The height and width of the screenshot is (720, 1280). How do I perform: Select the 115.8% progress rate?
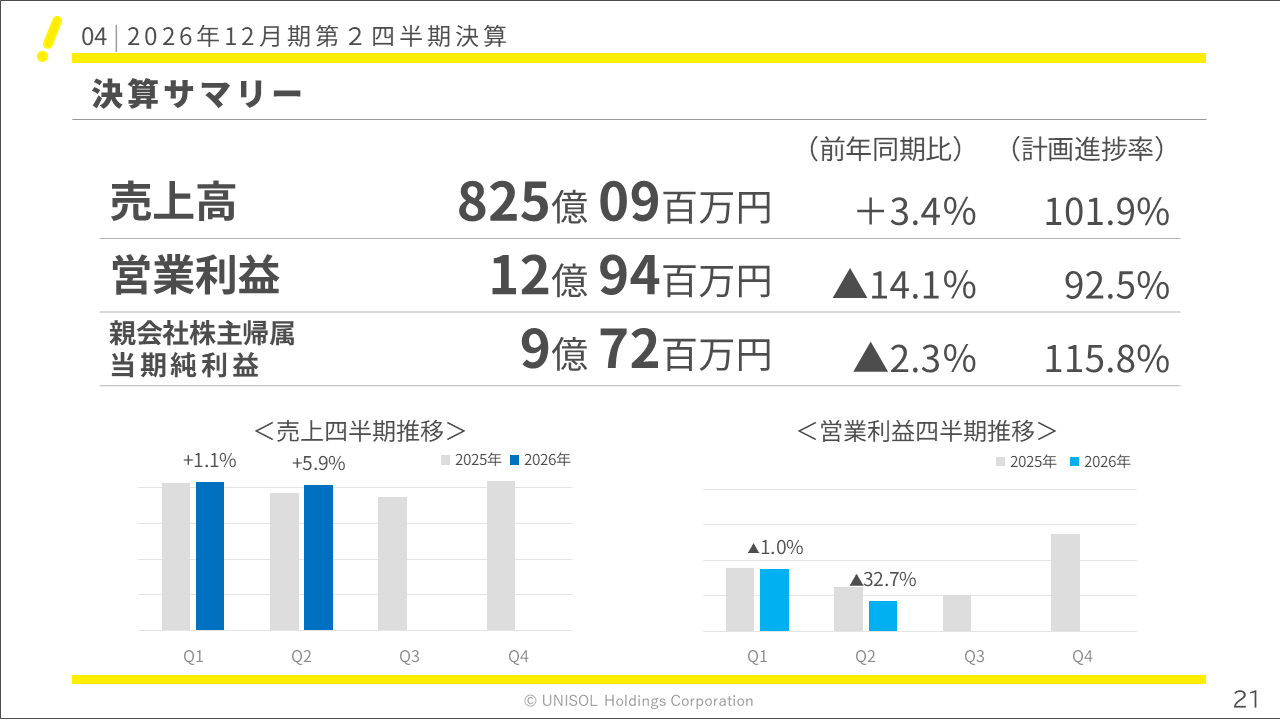click(1107, 357)
